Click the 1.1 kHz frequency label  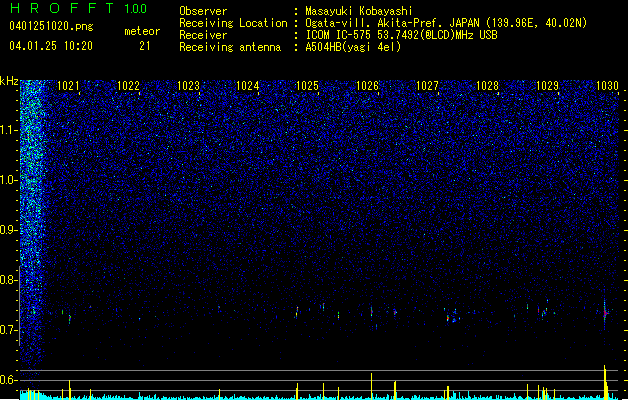pos(9,130)
